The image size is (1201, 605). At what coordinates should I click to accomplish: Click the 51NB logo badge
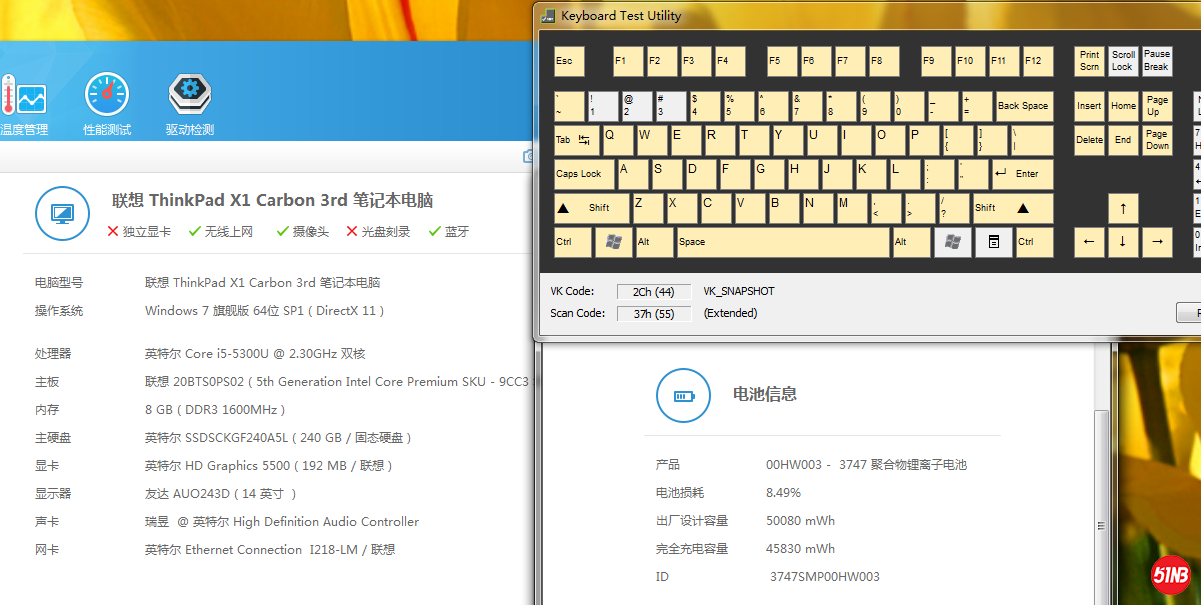pyautogui.click(x=1173, y=575)
